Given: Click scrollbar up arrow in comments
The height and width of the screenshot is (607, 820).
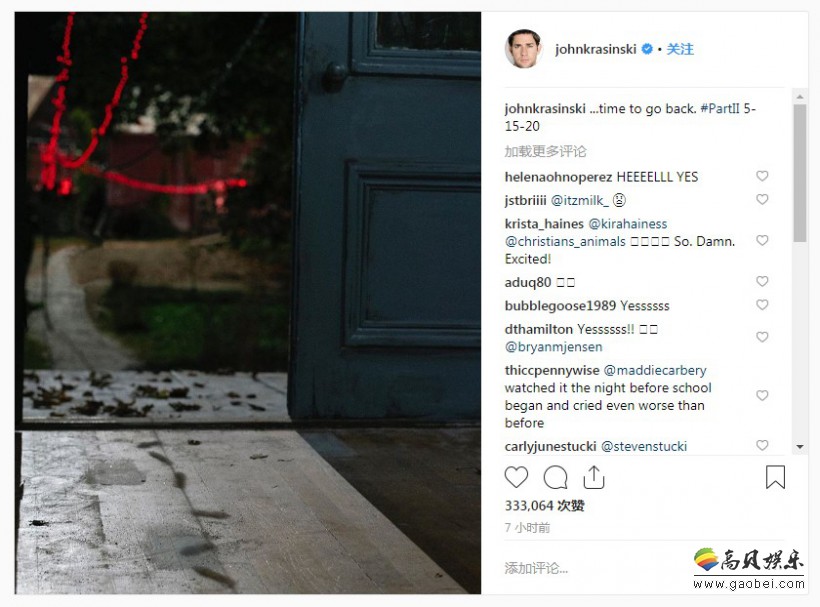Looking at the screenshot, I should pos(800,96).
